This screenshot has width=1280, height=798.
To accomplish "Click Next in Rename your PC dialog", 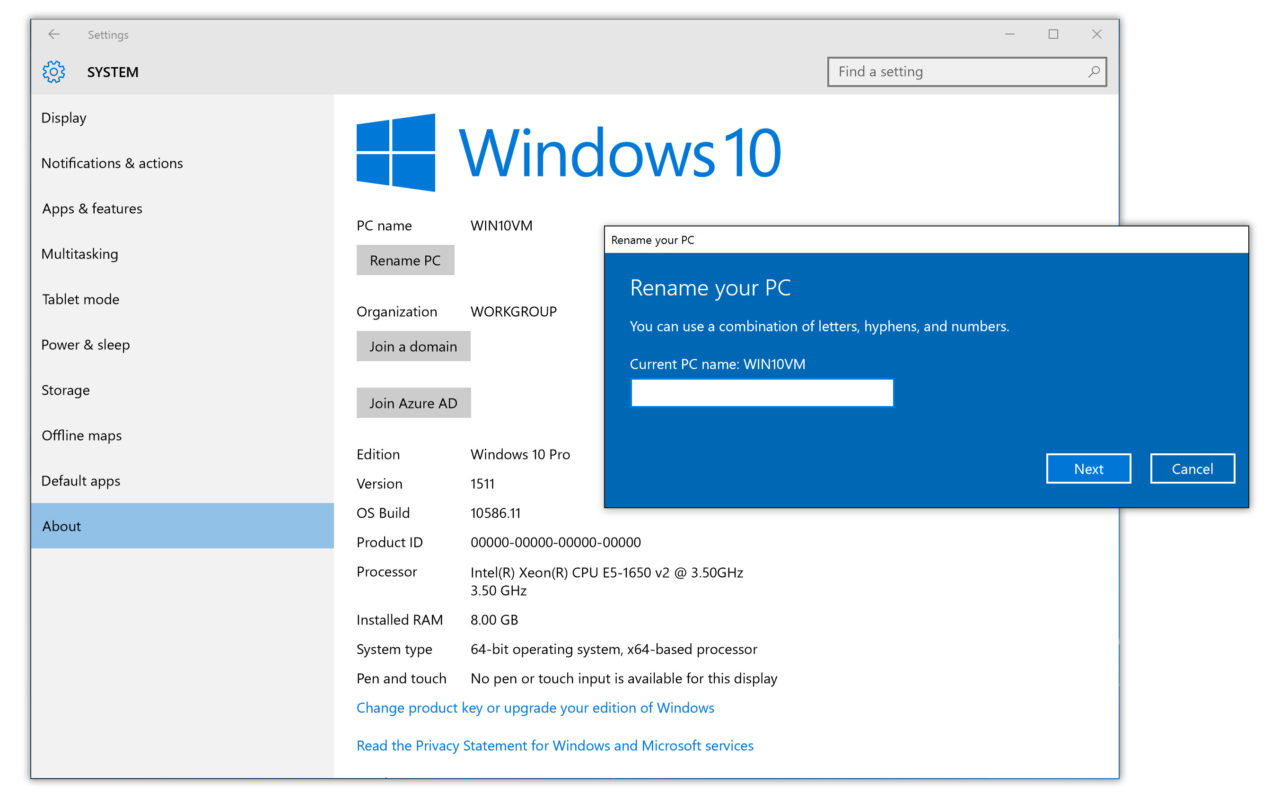I will pyautogui.click(x=1088, y=469).
